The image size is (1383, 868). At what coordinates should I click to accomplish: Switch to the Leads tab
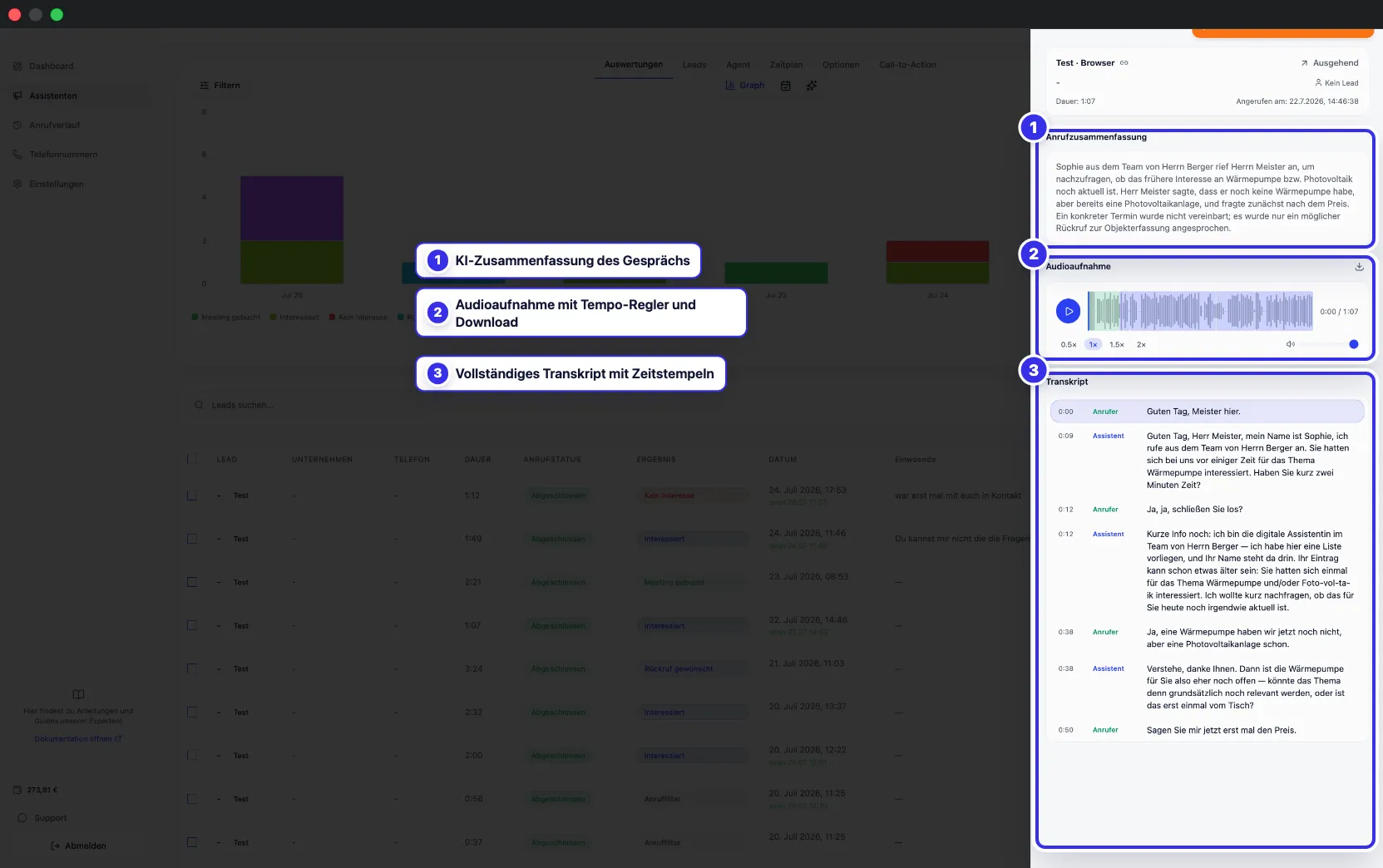(694, 65)
